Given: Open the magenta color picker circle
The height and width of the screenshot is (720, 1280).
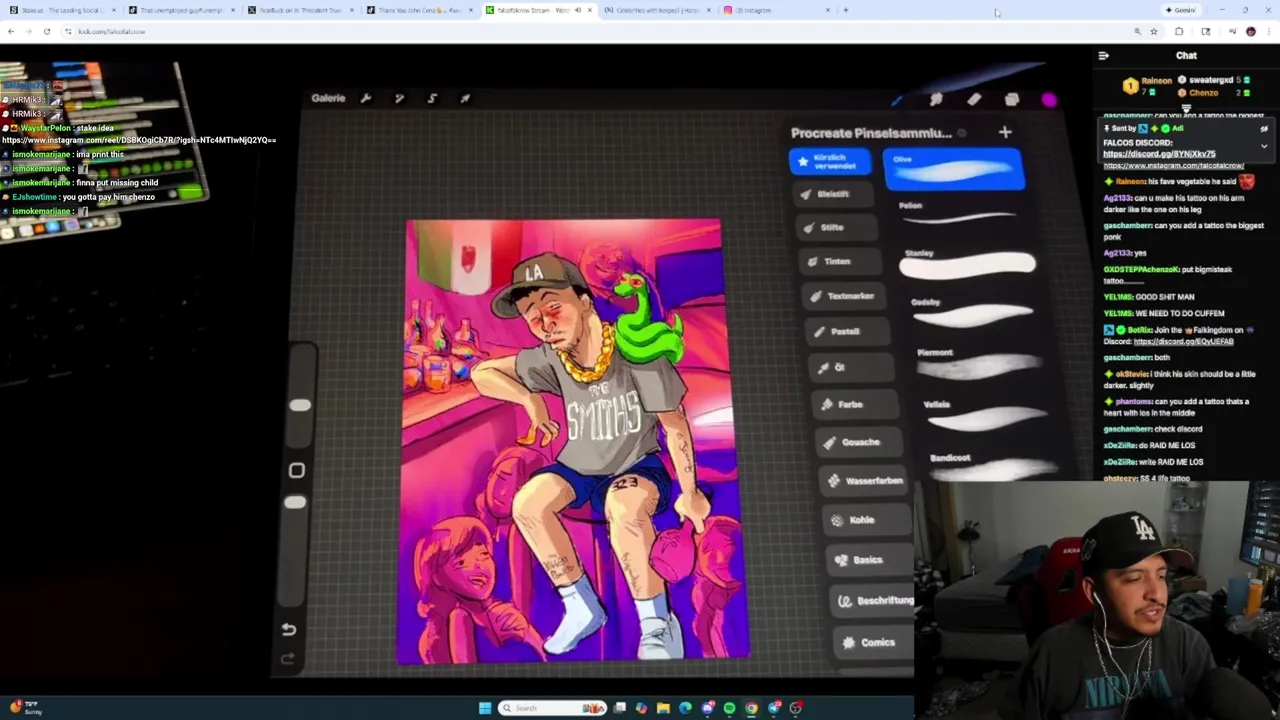Looking at the screenshot, I should [x=1049, y=100].
